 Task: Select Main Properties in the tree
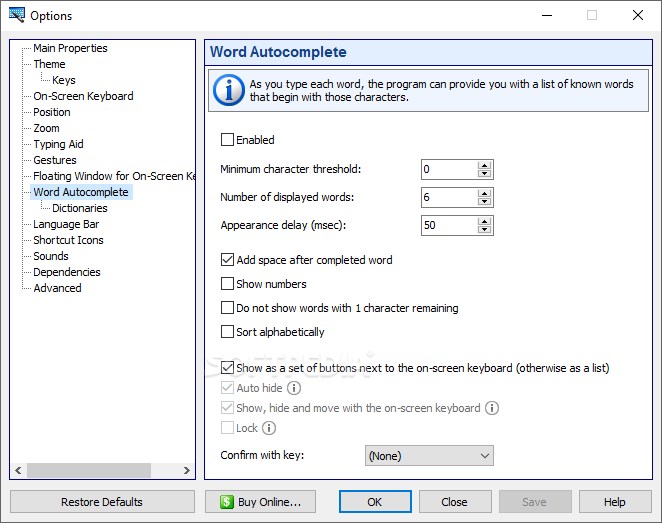tap(70, 48)
